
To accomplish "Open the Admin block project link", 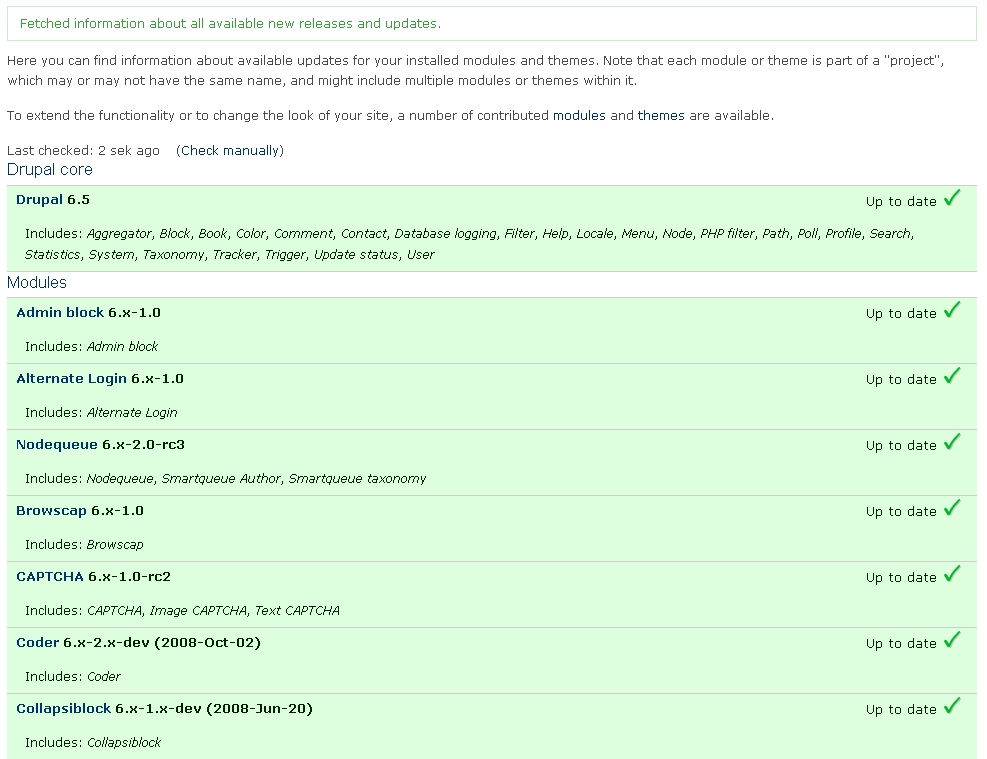I will 60,313.
